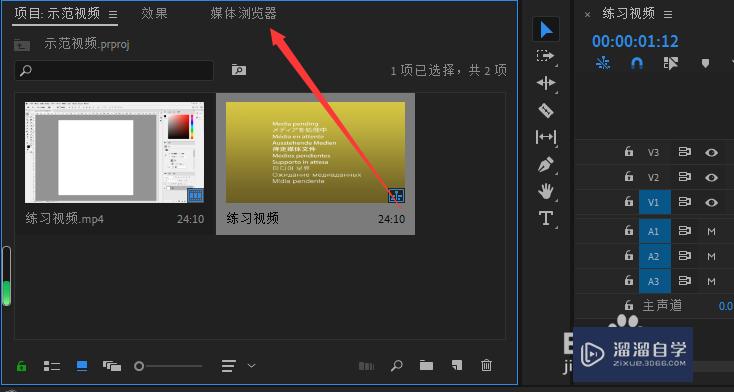Select the Pen tool
The image size is (734, 392).
(x=545, y=164)
